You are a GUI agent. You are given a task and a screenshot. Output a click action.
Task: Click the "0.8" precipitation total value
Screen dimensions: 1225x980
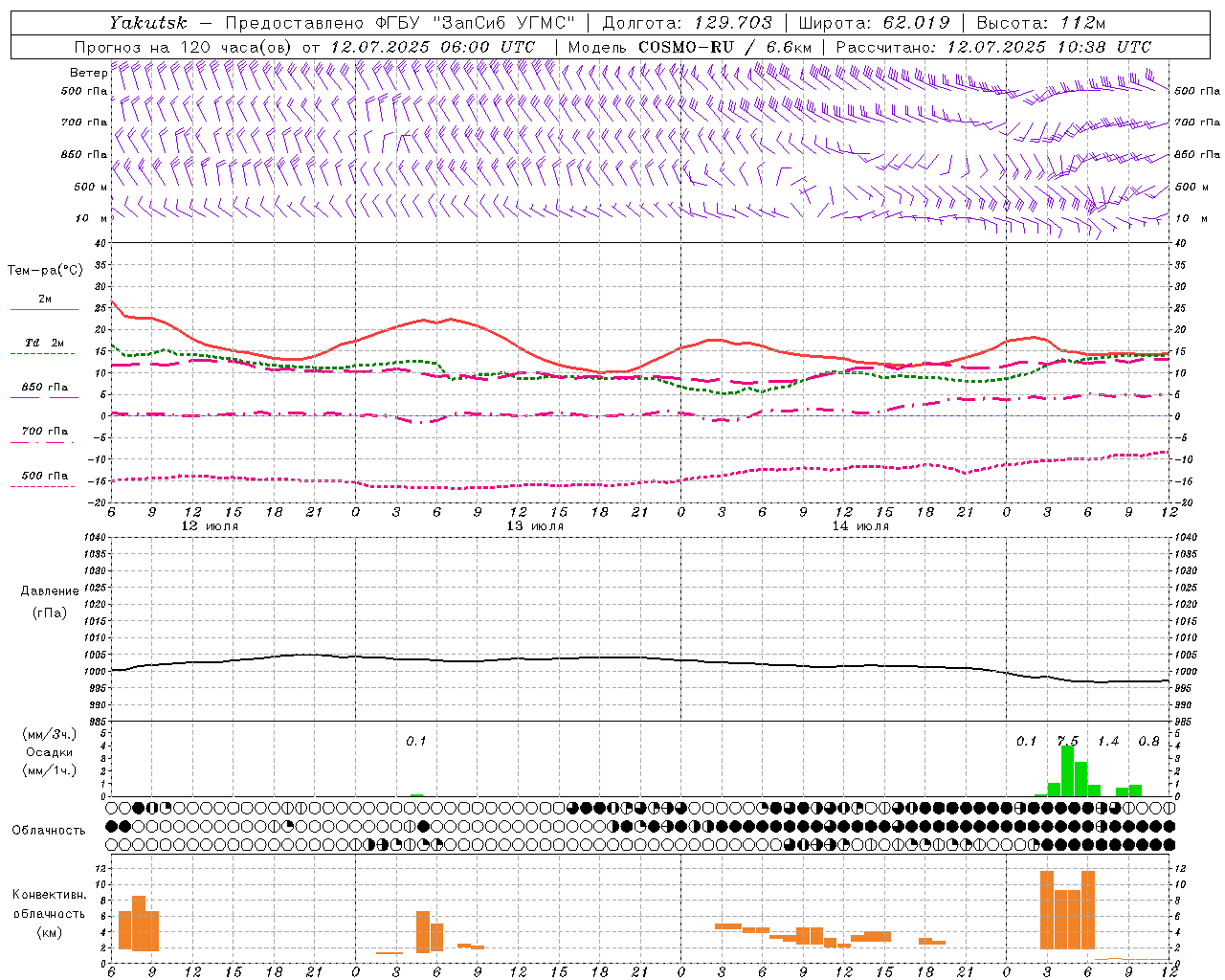coord(1148,742)
